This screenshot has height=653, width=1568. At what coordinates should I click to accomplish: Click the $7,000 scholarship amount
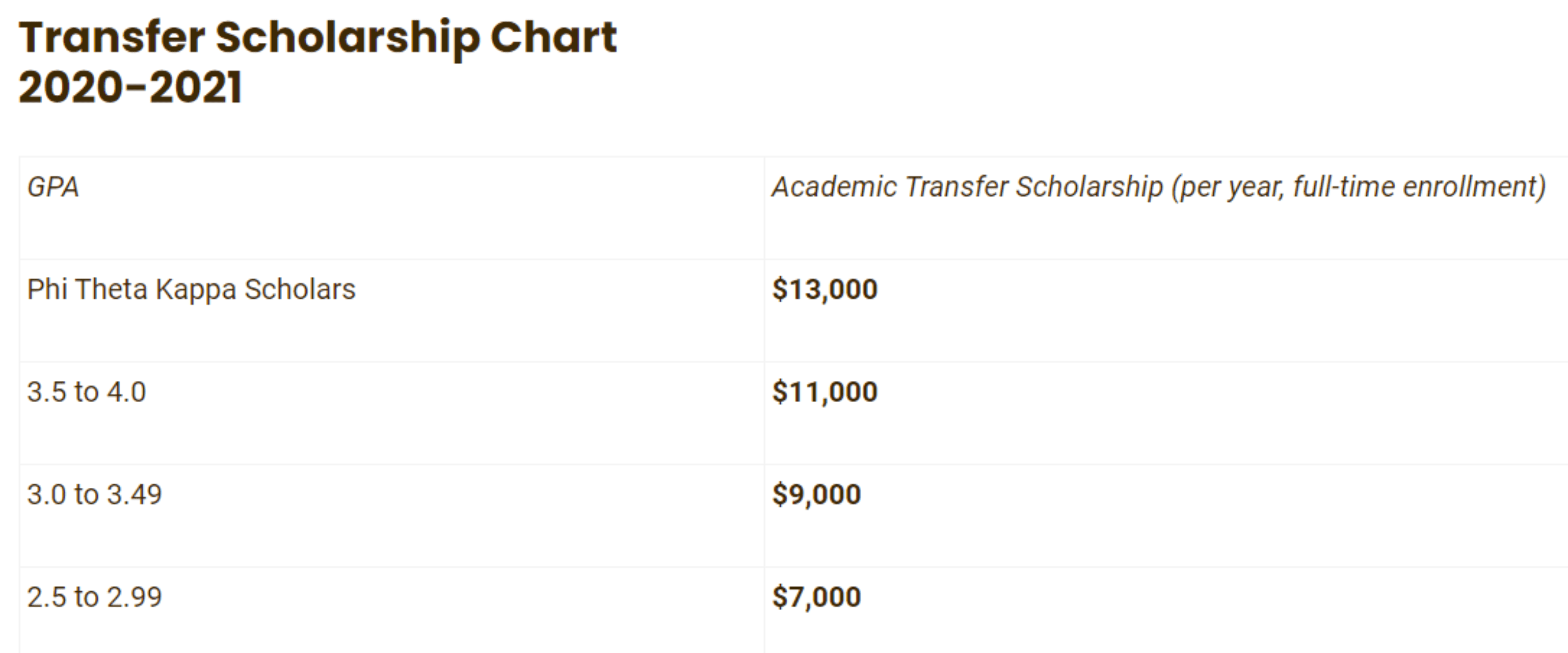tap(816, 597)
